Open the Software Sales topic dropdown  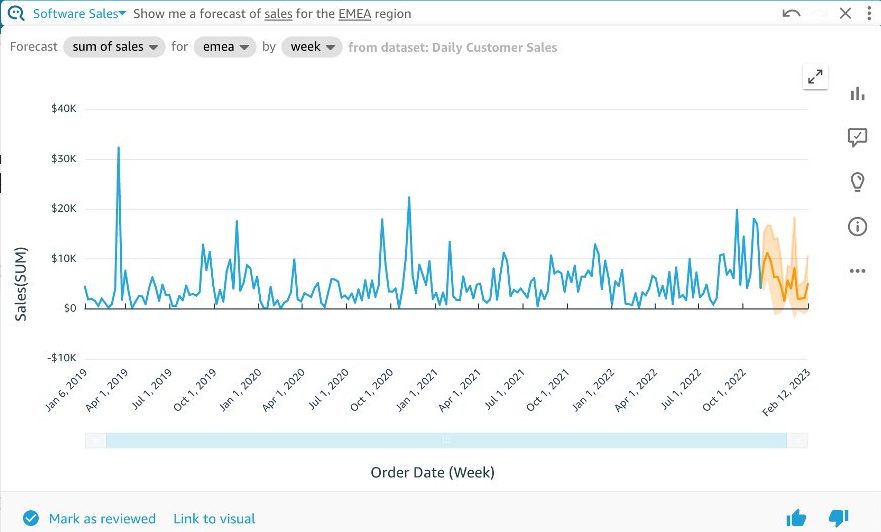click(x=80, y=14)
